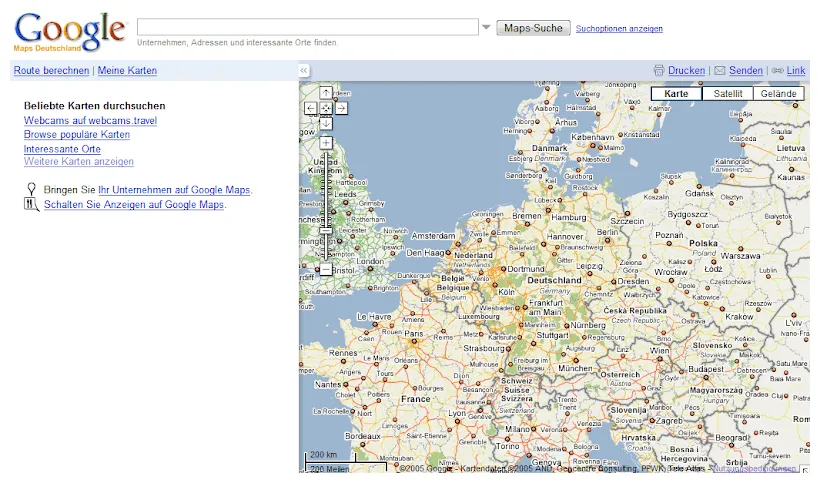Click the 200 km scale bar
820x483 pixels.
click(331, 457)
